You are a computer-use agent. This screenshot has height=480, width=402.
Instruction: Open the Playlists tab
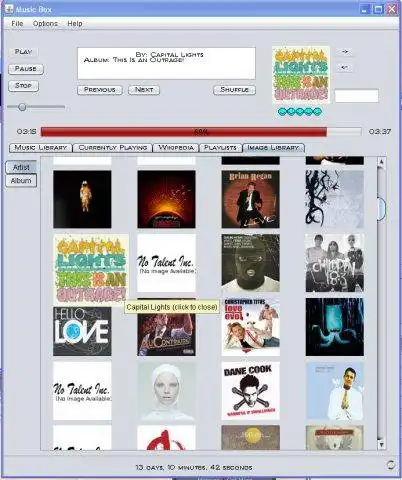click(x=220, y=148)
